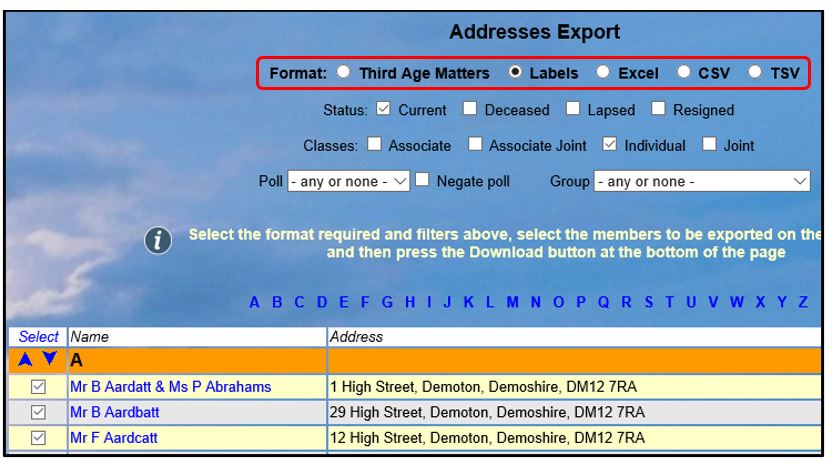Click the down arrow deselect icon

49,360
